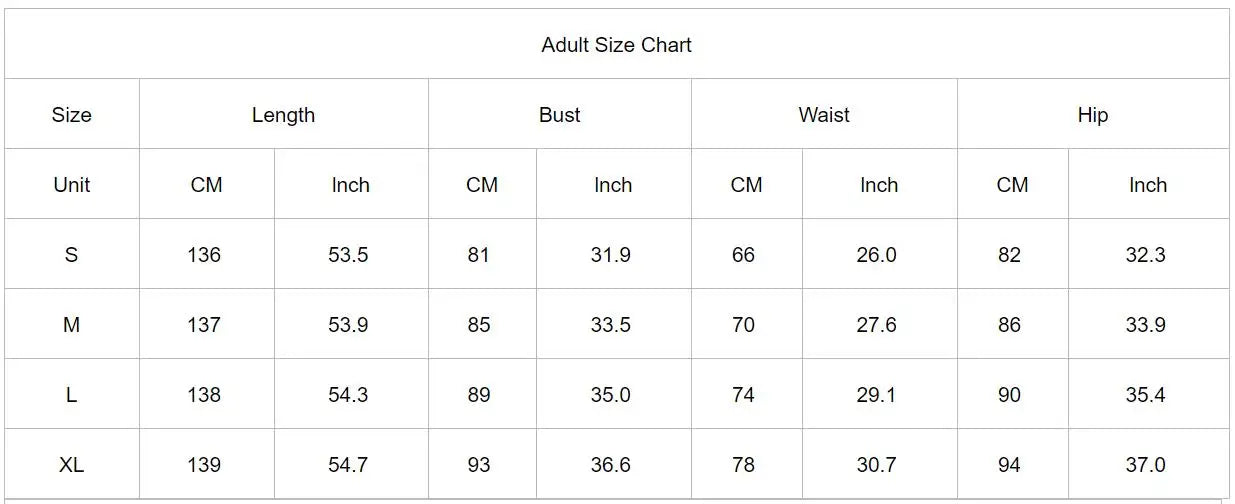Select the M size row label
The height and width of the screenshot is (504, 1235).
pos(71,325)
